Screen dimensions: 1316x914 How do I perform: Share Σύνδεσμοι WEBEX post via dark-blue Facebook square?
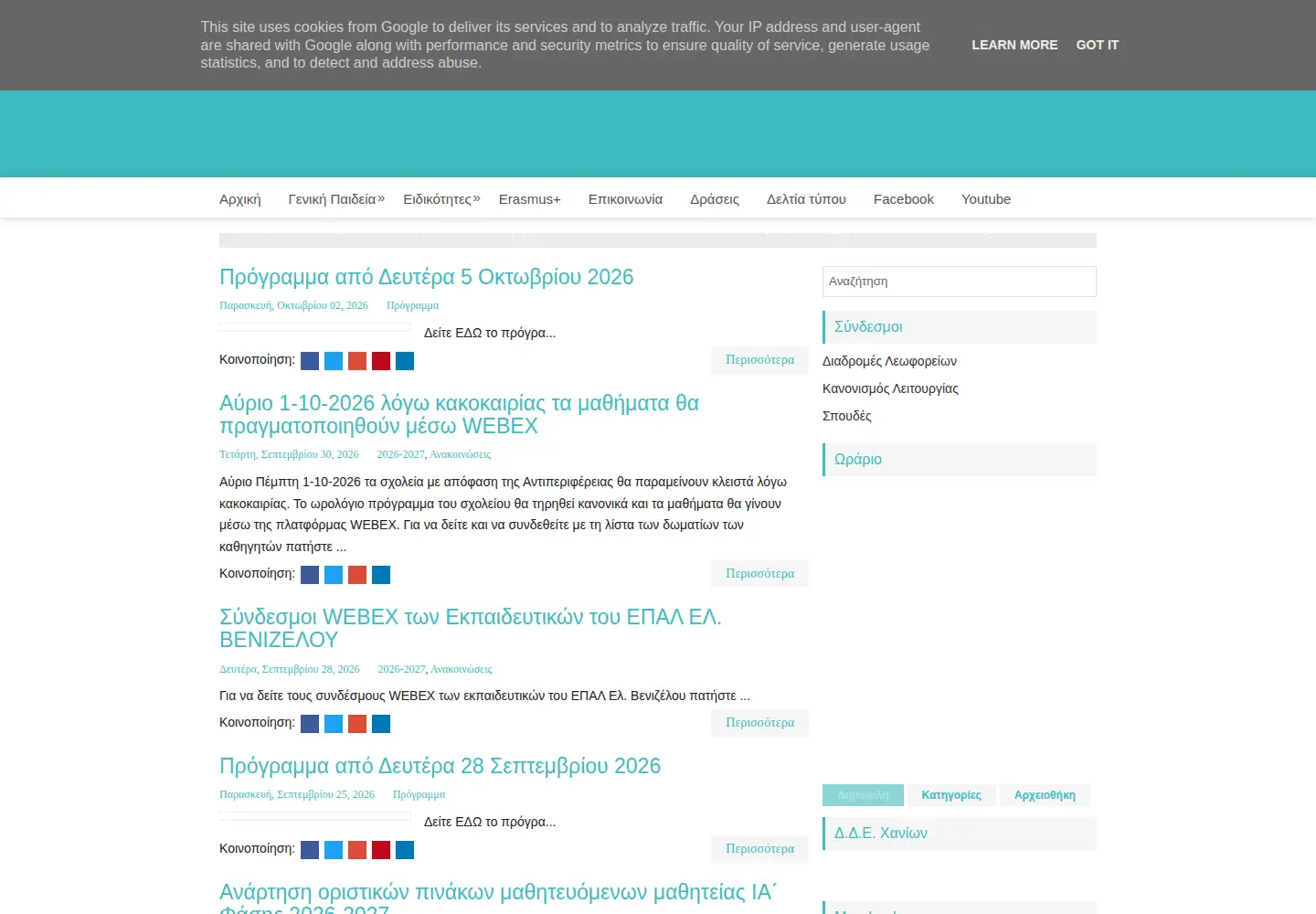[310, 724]
